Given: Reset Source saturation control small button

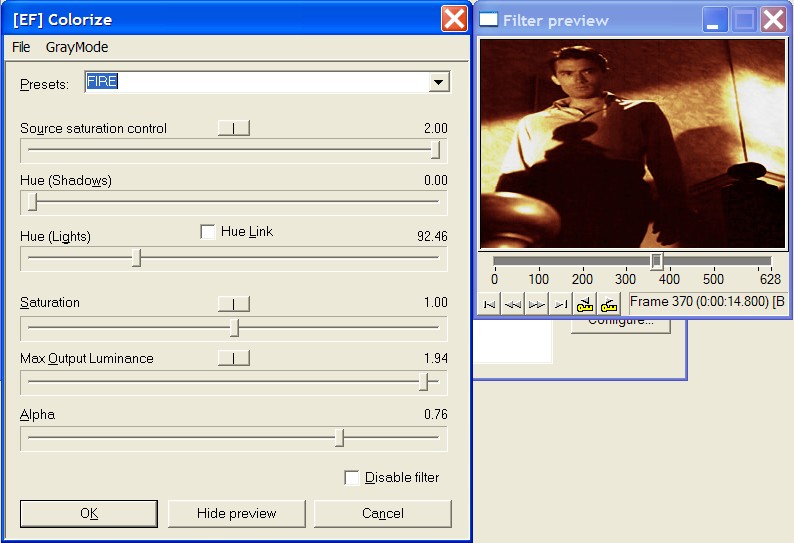Looking at the screenshot, I should point(233,128).
